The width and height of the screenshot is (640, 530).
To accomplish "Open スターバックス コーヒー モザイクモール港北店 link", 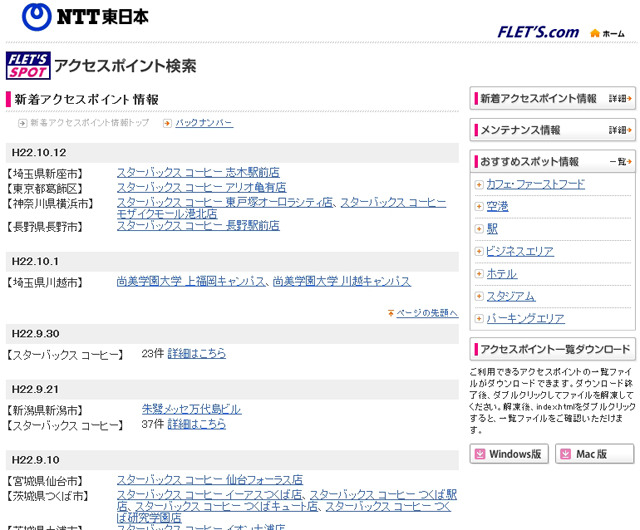I will 167,214.
